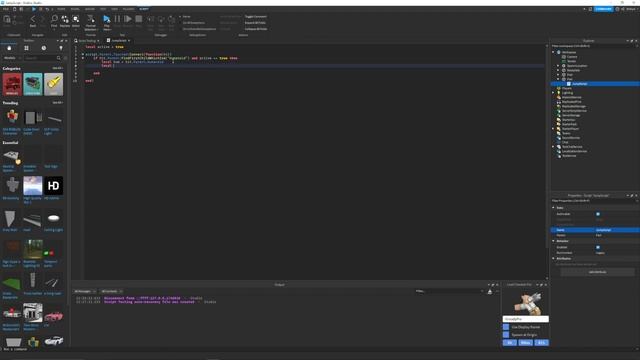Click the Collapse All Folds button
Screen dimensions: 640x360
tap(256, 29)
